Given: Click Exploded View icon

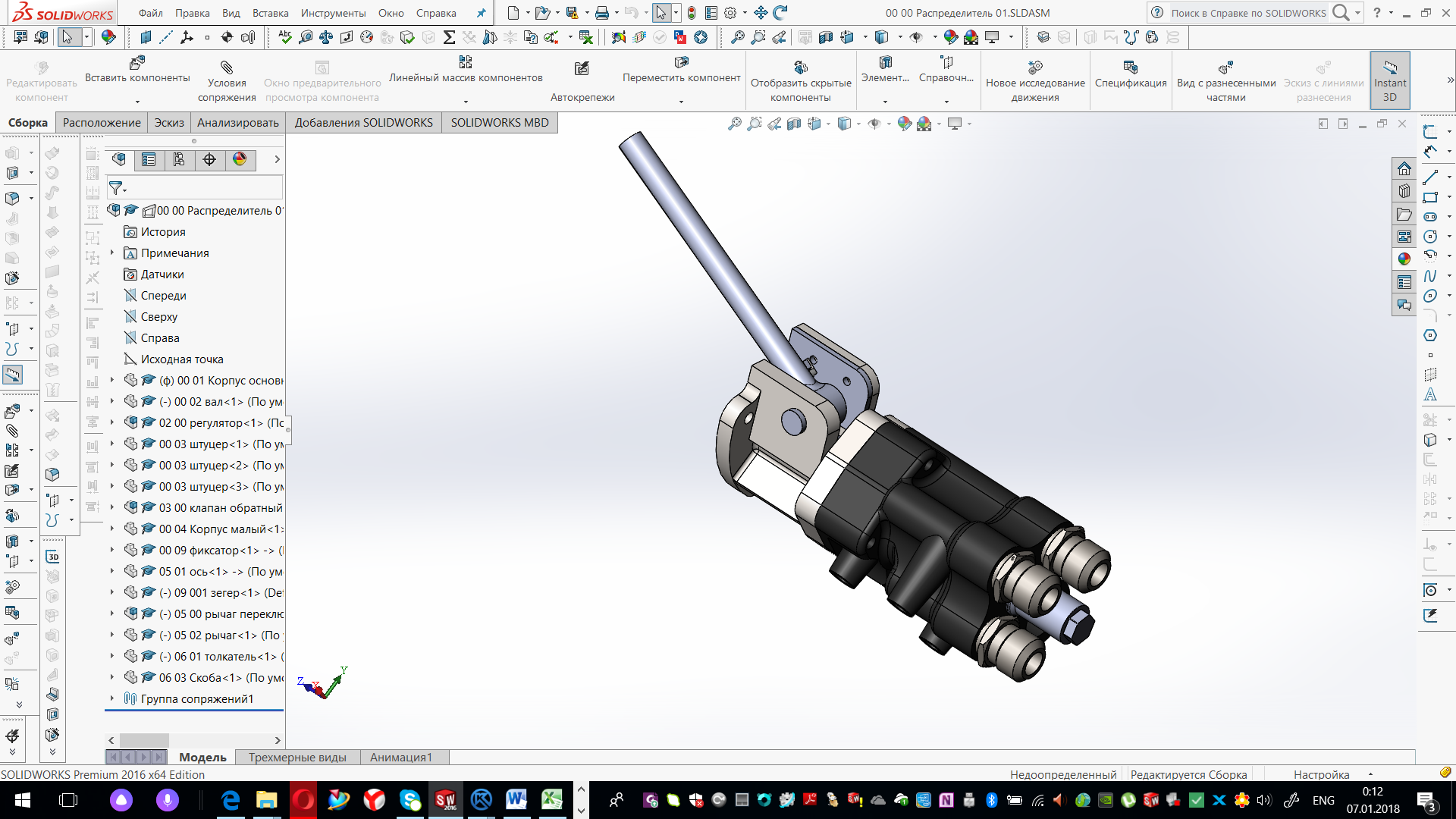Looking at the screenshot, I should pyautogui.click(x=1226, y=67).
